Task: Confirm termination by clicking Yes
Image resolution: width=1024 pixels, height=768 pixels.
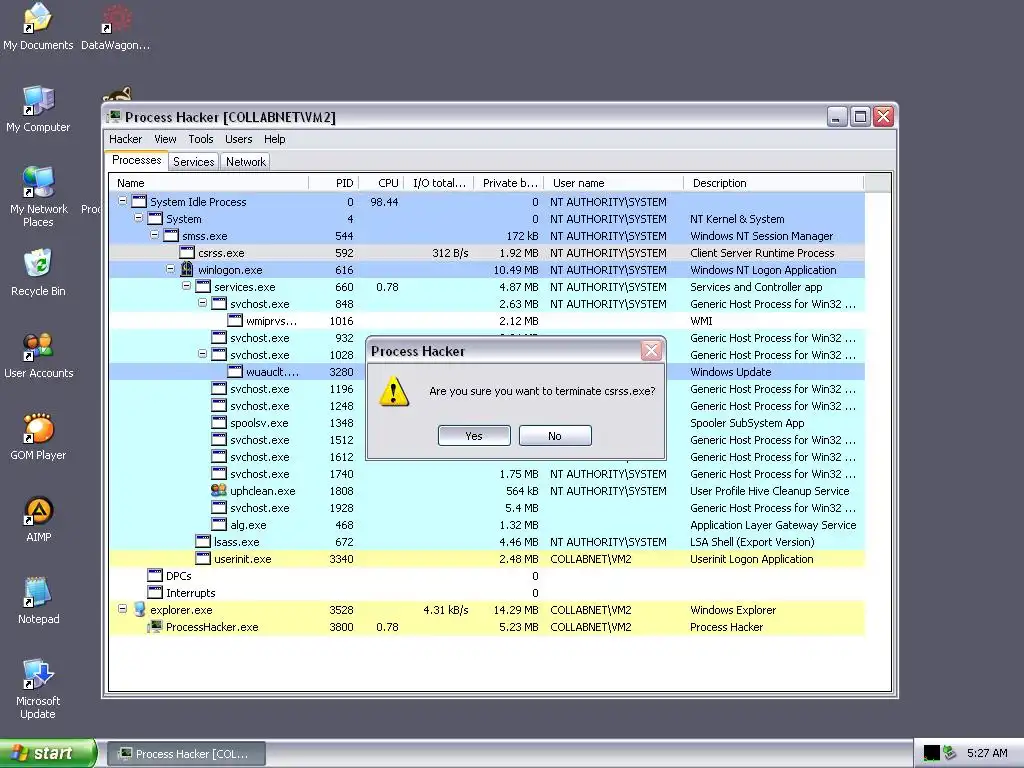Action: 474,436
